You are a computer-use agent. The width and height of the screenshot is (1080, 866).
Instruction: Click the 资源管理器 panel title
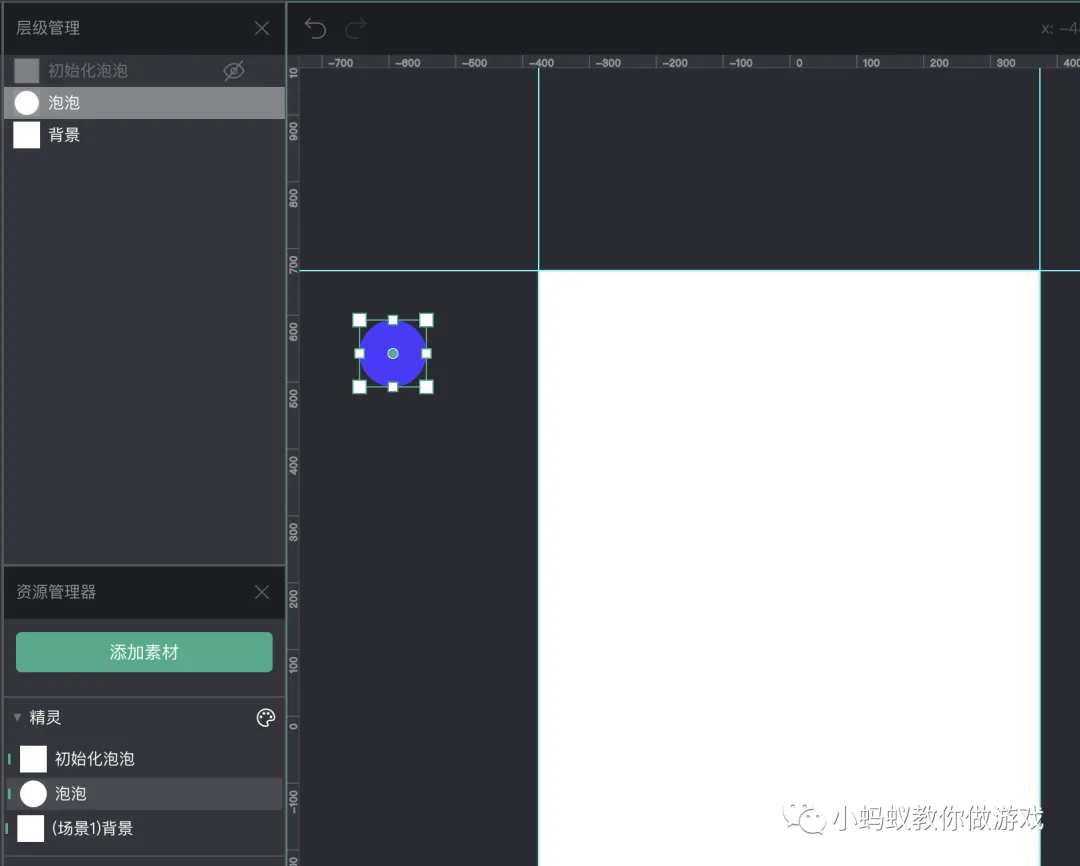point(56,592)
